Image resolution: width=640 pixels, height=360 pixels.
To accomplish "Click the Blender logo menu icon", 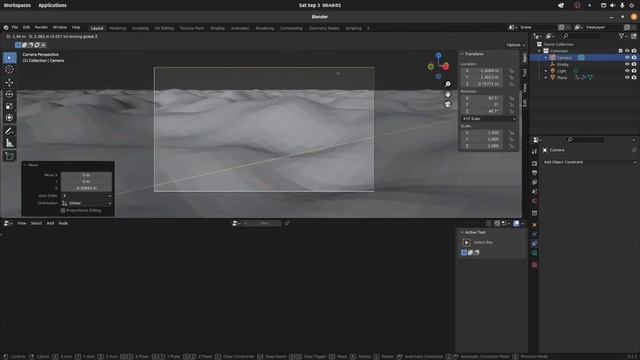I will [6, 28].
